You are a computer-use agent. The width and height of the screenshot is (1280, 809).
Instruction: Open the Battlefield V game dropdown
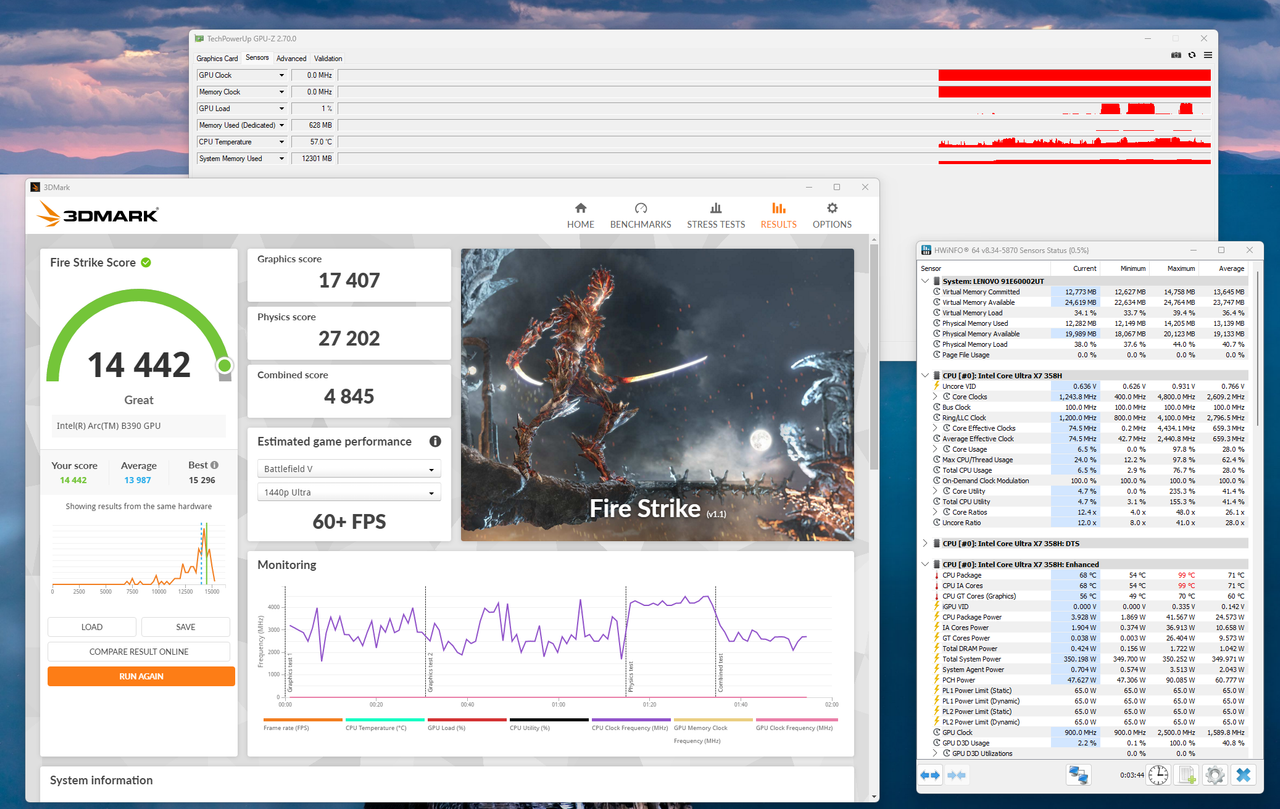point(349,469)
